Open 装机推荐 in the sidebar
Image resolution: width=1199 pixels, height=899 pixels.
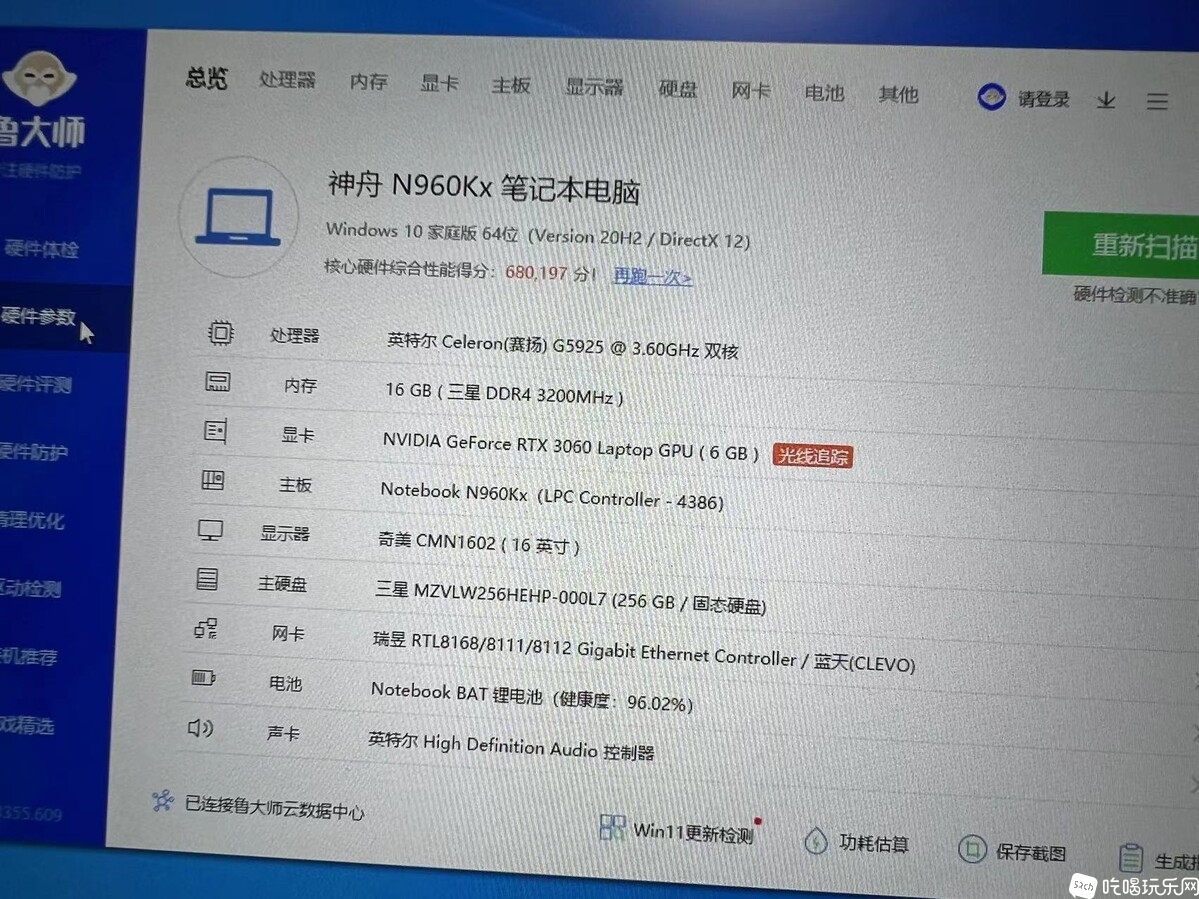(28, 657)
